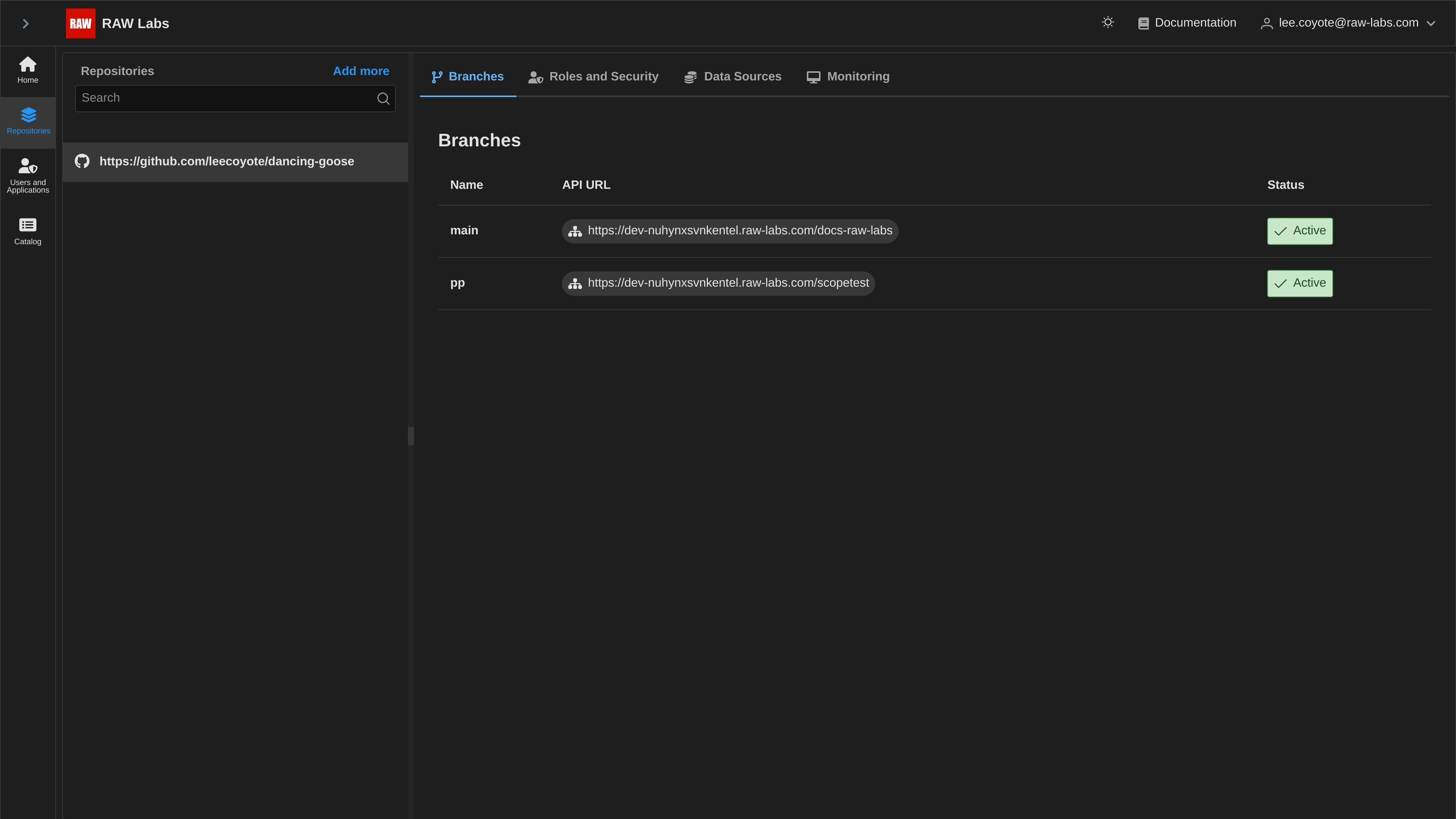Image resolution: width=1456 pixels, height=819 pixels.
Task: Click the API URL column header
Action: pyautogui.click(x=586, y=185)
